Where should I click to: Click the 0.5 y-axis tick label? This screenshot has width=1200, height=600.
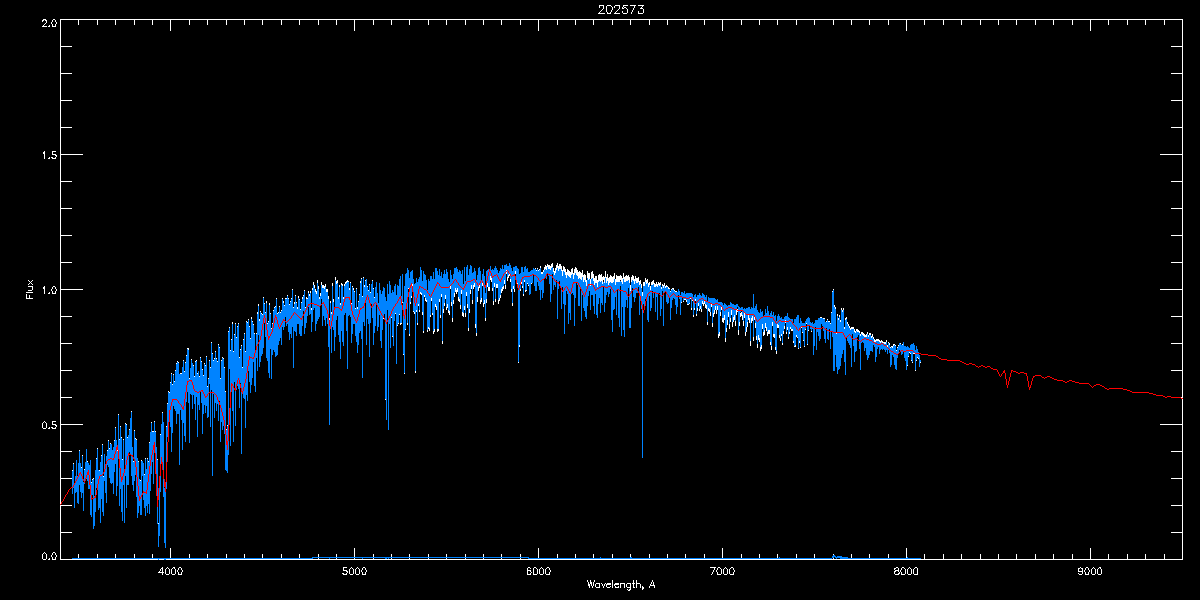47,424
